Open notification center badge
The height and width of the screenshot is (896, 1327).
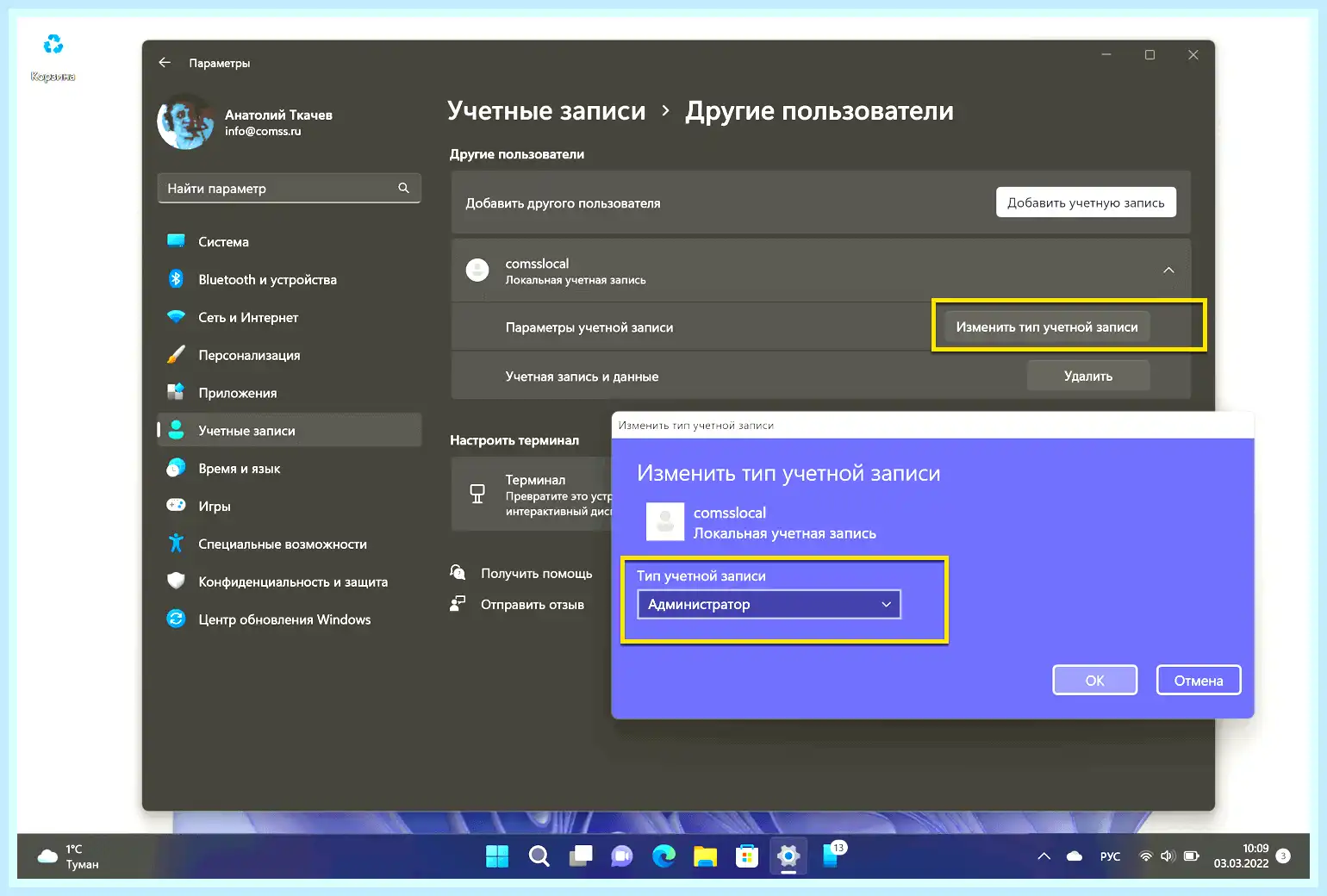point(1283,856)
